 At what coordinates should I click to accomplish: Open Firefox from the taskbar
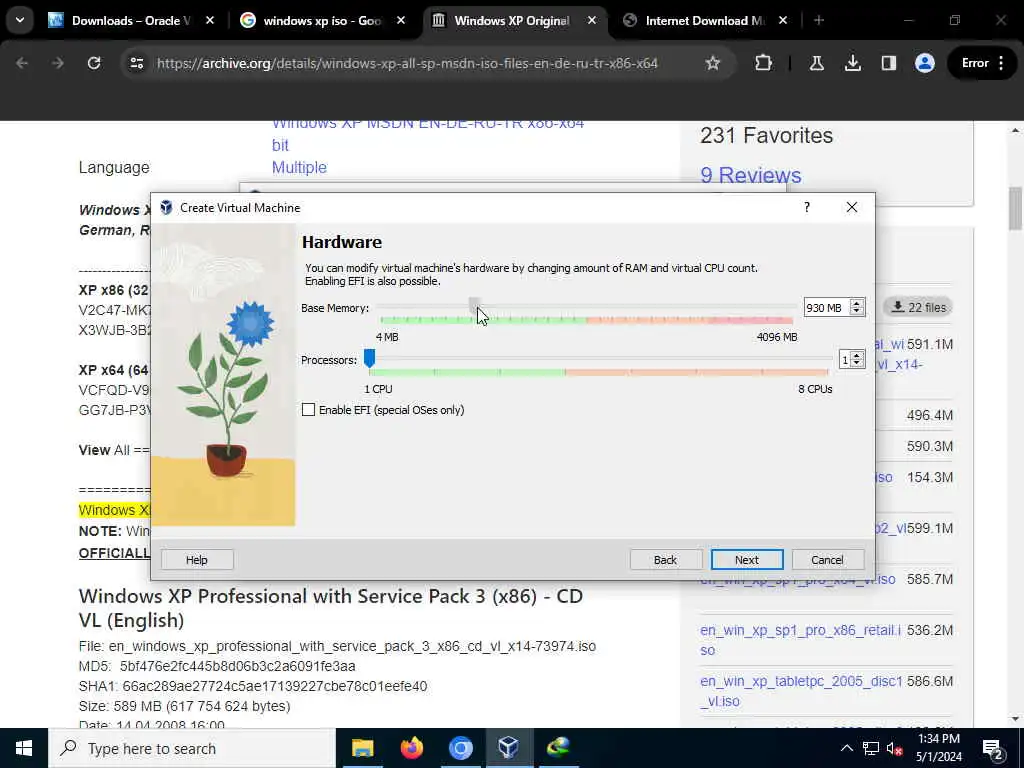click(x=411, y=748)
